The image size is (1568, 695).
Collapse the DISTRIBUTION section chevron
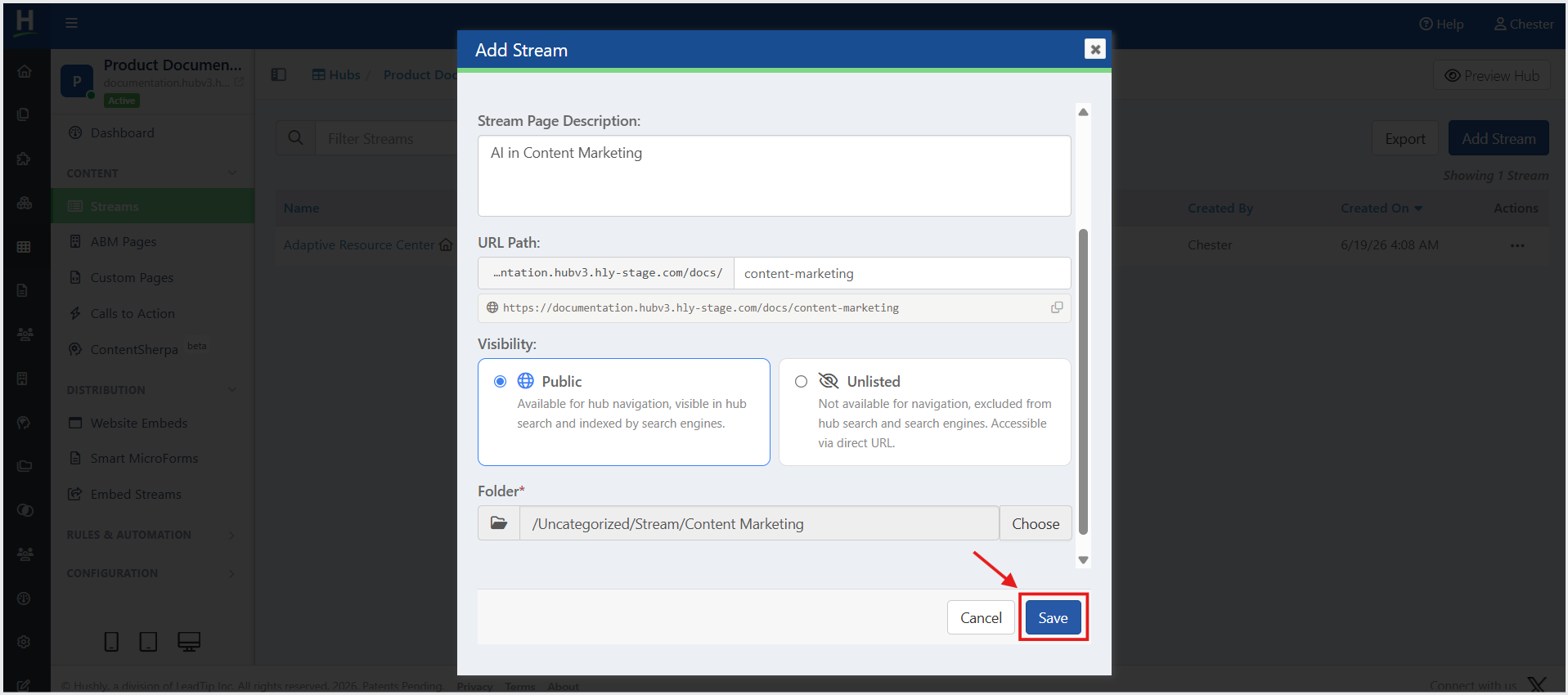coord(232,390)
